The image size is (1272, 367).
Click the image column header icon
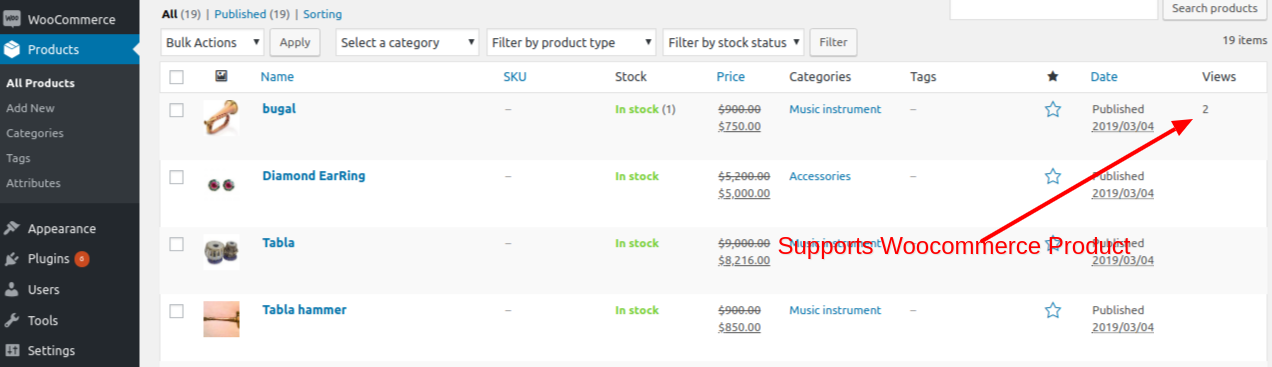click(221, 76)
